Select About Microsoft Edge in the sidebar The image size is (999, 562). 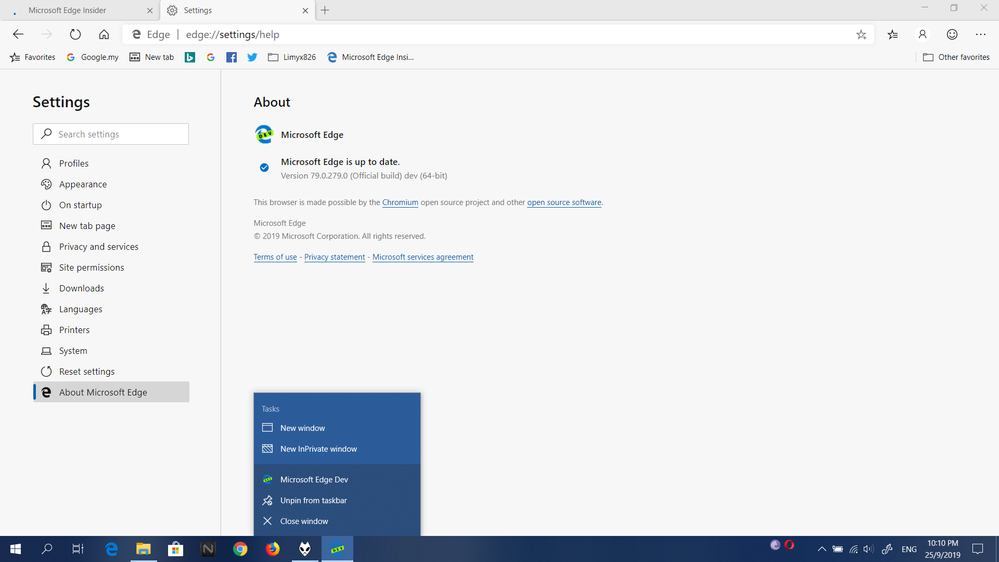[111, 393]
